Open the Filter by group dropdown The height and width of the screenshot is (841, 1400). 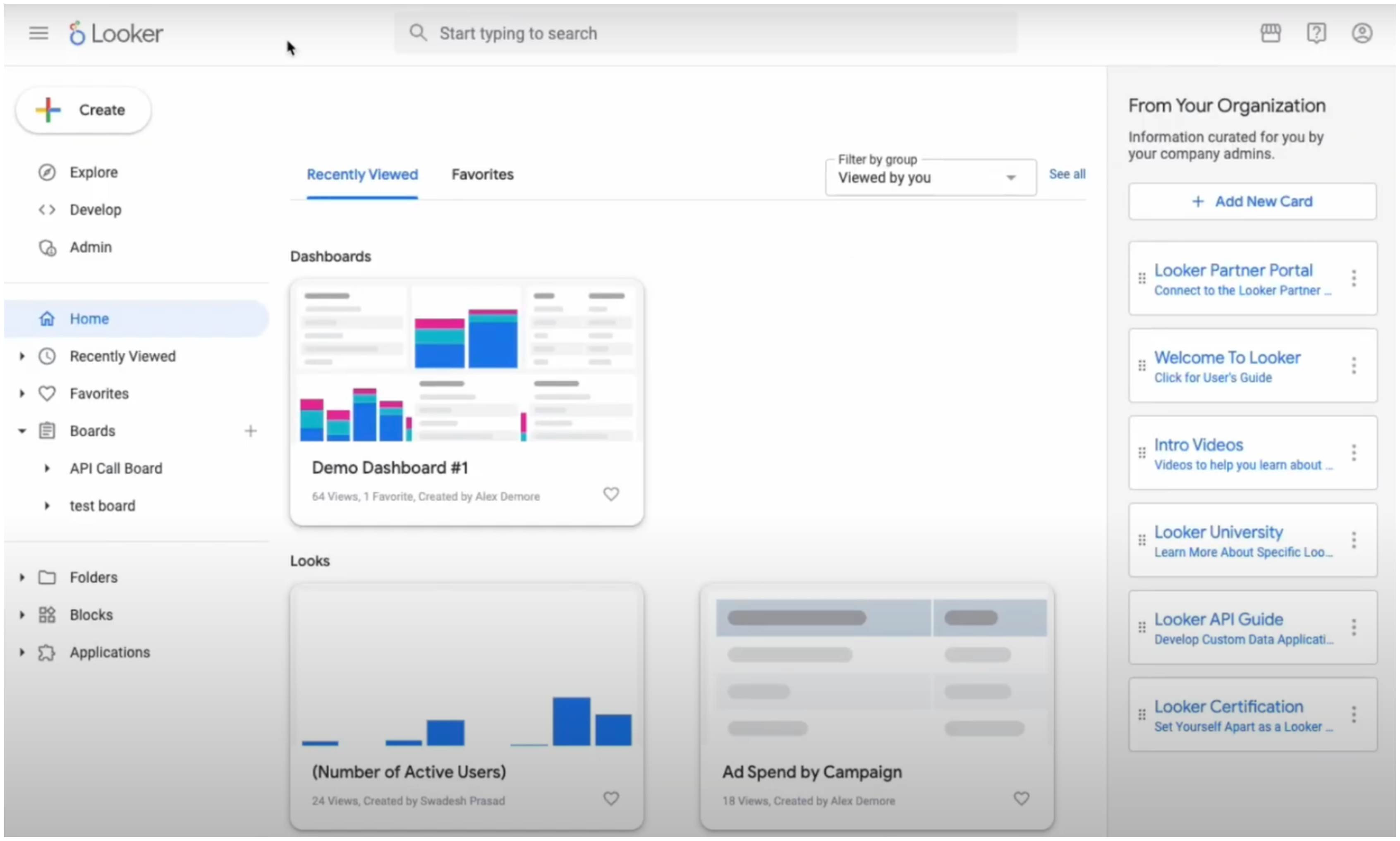(x=930, y=178)
